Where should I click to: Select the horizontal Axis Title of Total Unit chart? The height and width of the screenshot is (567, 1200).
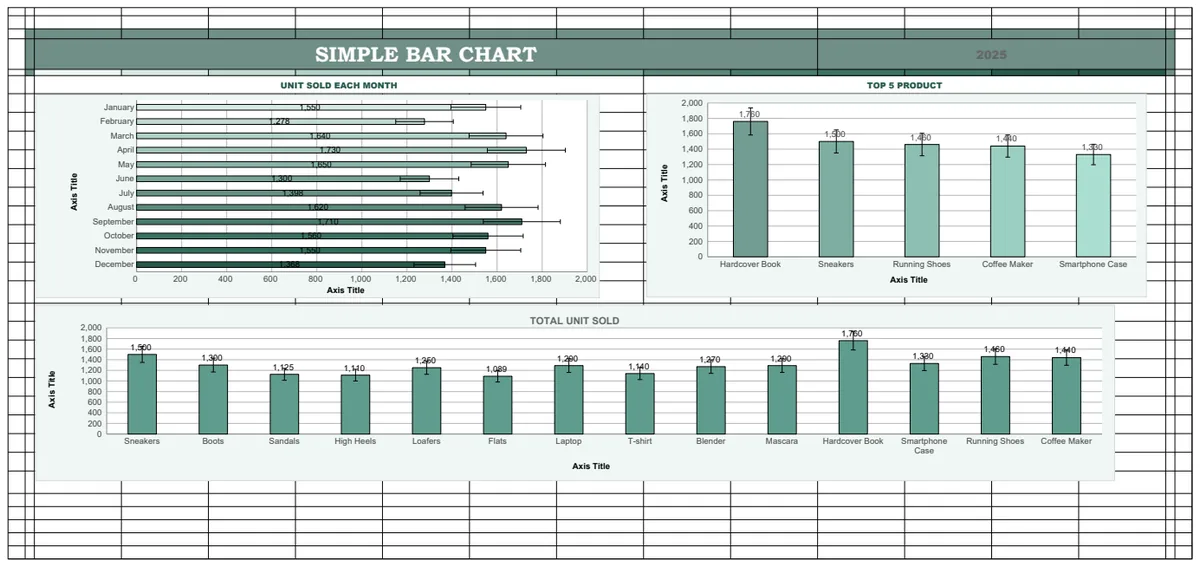pyautogui.click(x=591, y=466)
